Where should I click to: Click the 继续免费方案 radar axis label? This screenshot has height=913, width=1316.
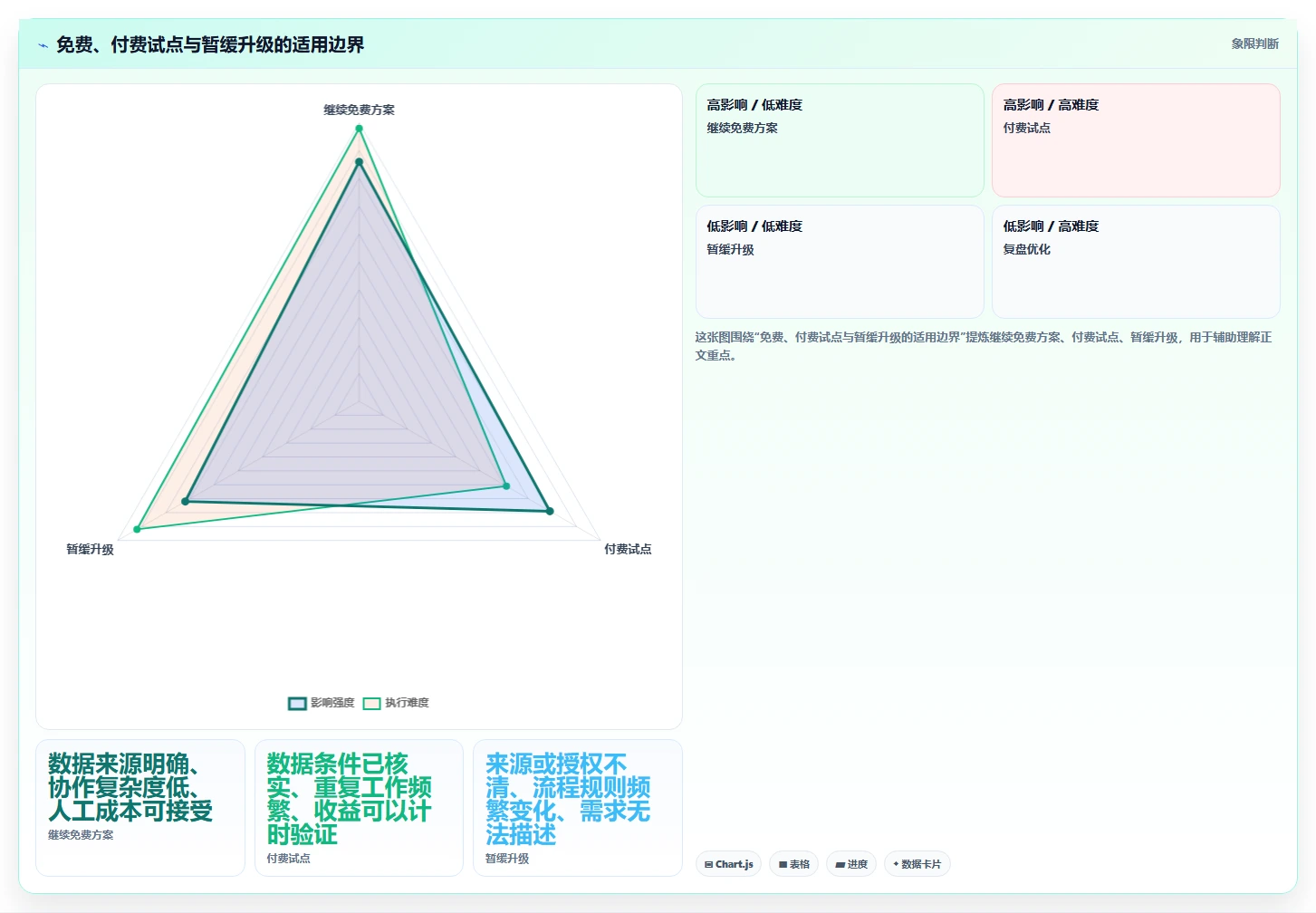click(x=359, y=110)
